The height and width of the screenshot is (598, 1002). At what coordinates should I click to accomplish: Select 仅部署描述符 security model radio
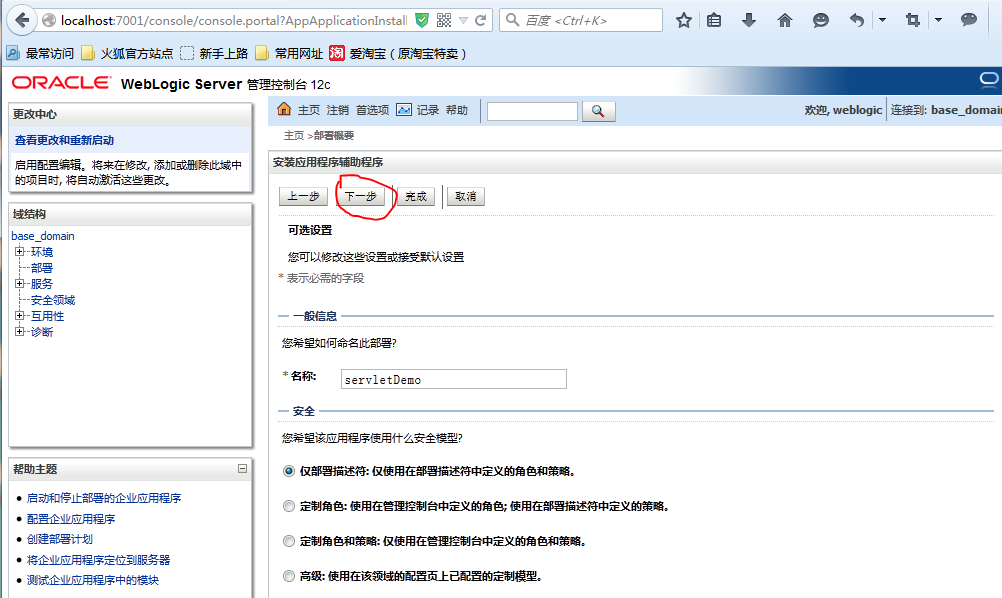click(289, 471)
